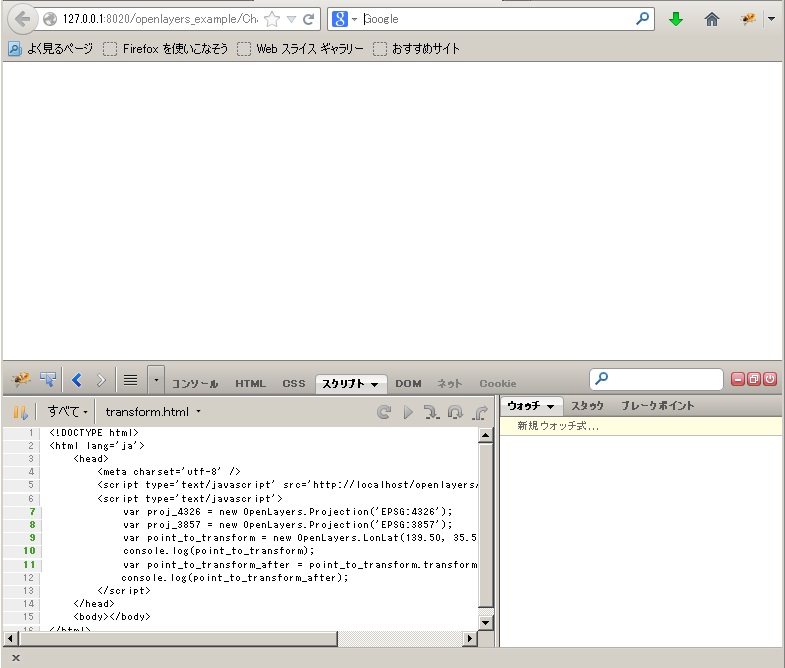Switch to the DOM tab
Viewport: 785px width, 668px height.
(x=408, y=384)
